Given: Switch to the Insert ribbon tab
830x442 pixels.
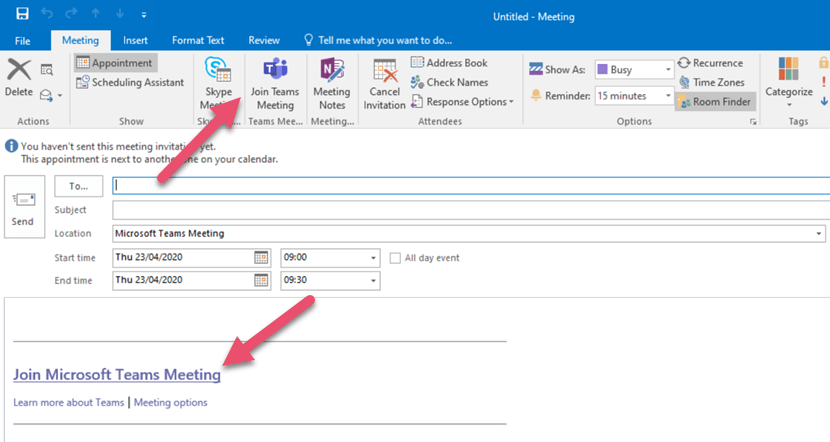Looking at the screenshot, I should click(x=135, y=40).
